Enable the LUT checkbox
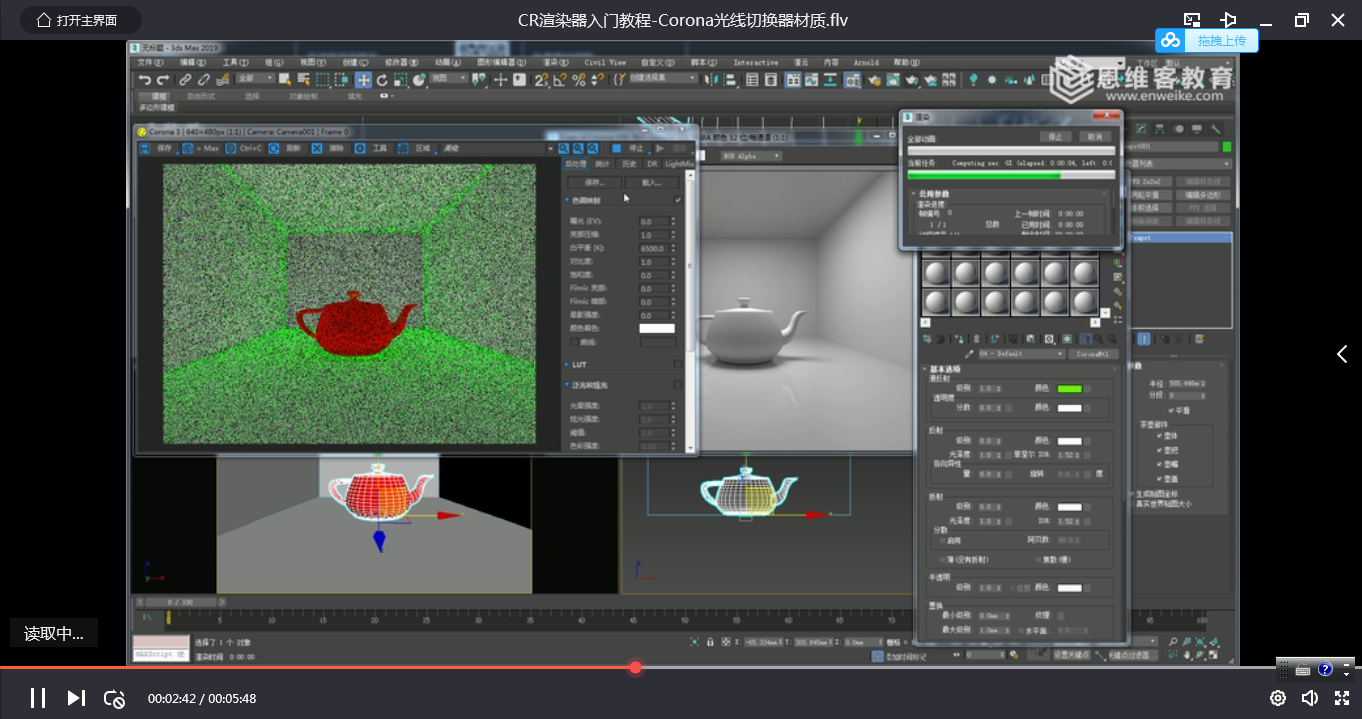This screenshot has width=1362, height=719. [678, 365]
